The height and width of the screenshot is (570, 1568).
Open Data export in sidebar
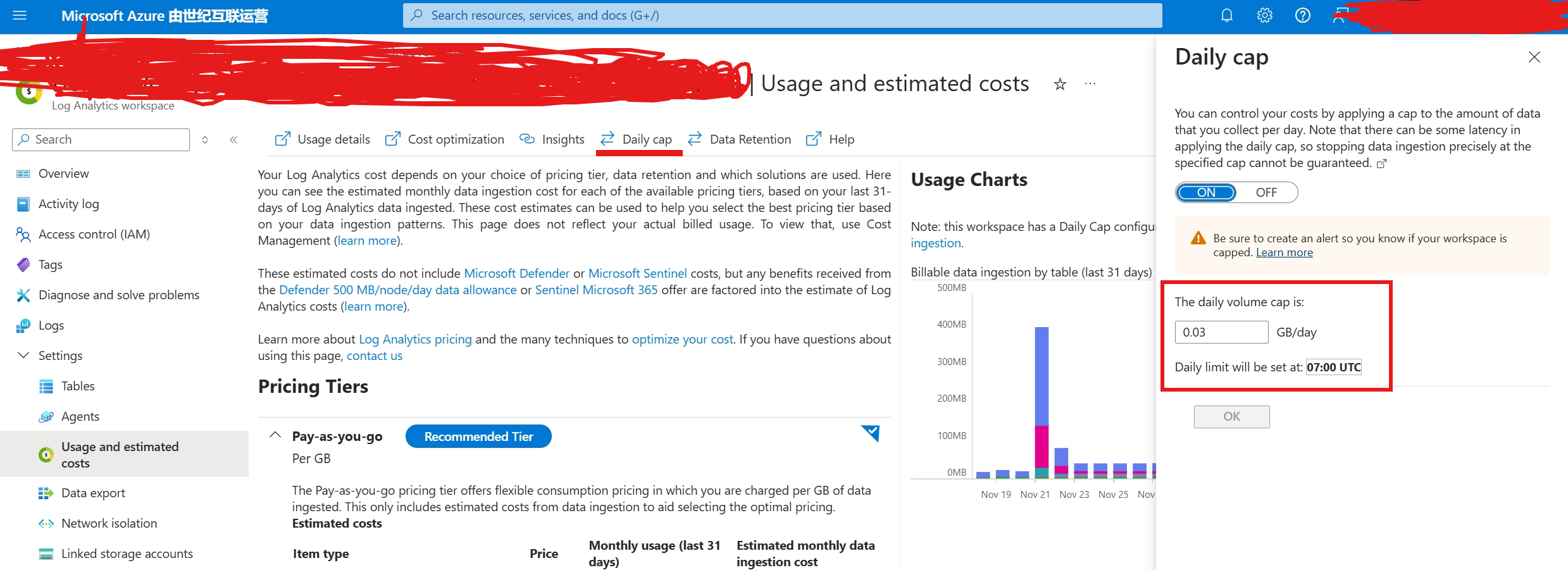point(93,493)
